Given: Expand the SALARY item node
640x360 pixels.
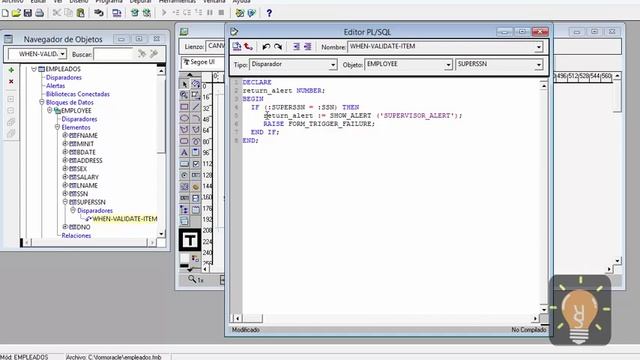Looking at the screenshot, I should click(x=65, y=177).
